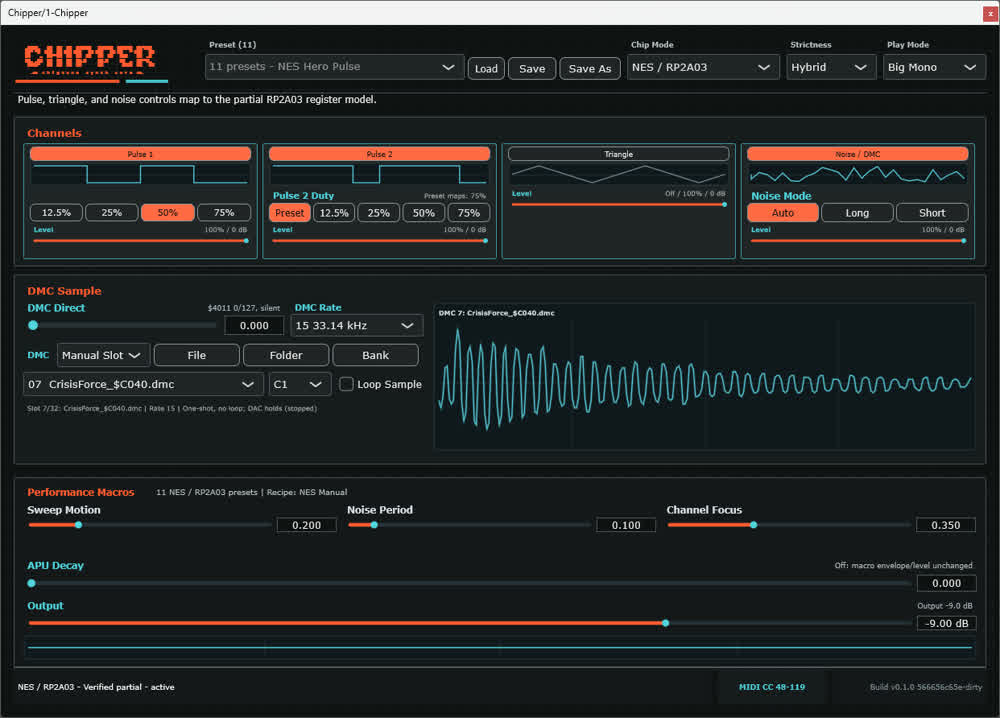This screenshot has width=1000, height=718.
Task: Select 50% duty for Pulse 2
Action: click(x=423, y=213)
